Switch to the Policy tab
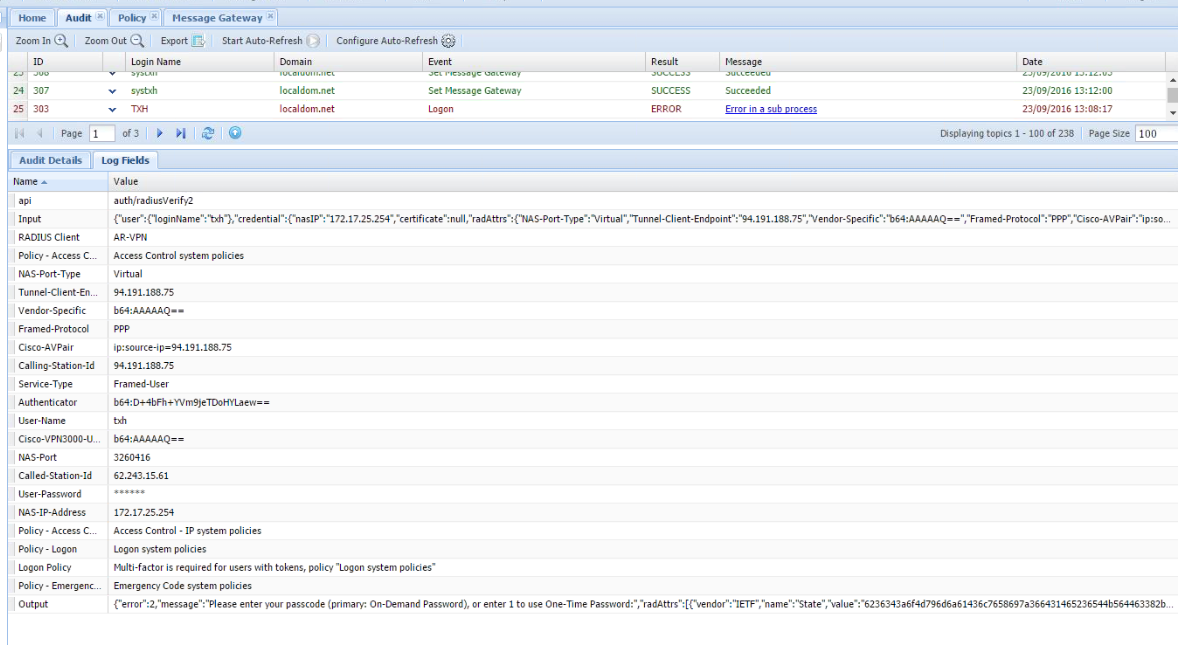The width and height of the screenshot is (1178, 645). [x=131, y=18]
